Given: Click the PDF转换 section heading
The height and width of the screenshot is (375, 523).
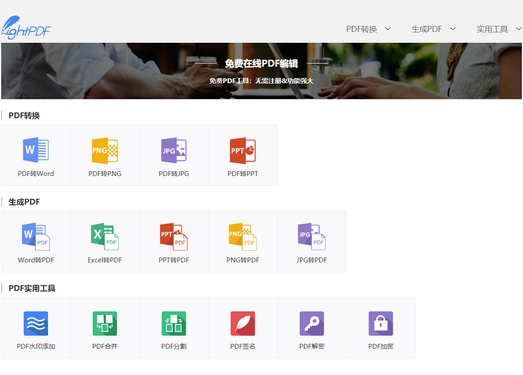Looking at the screenshot, I should click(x=24, y=115).
